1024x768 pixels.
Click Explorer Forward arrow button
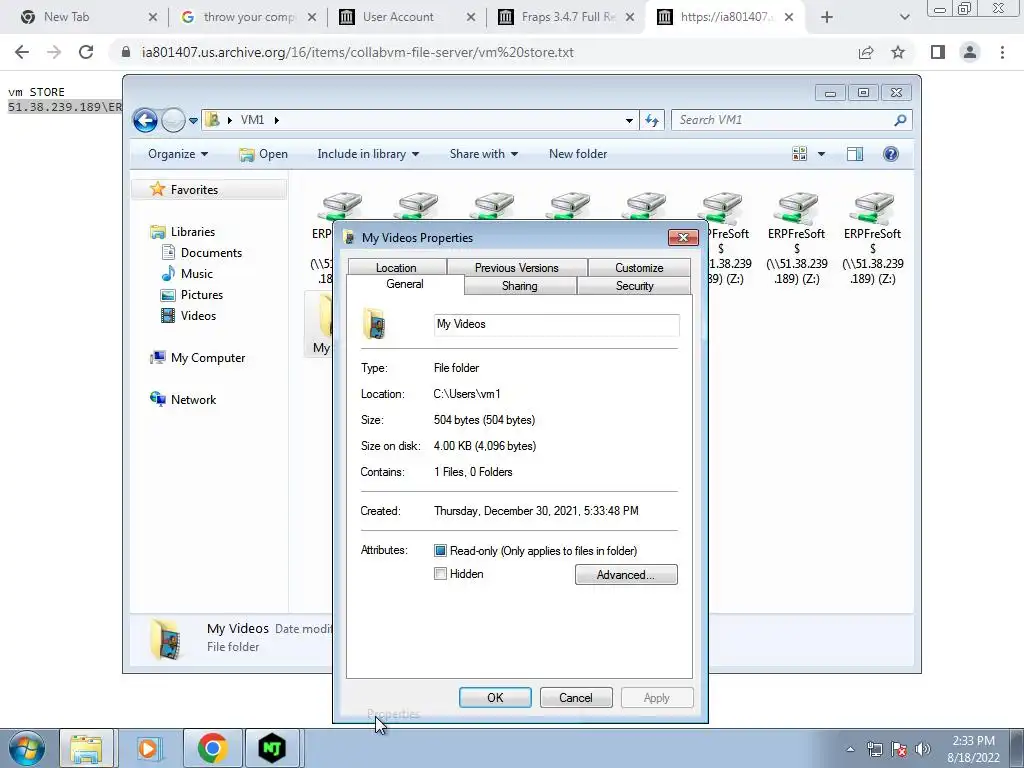coord(173,120)
